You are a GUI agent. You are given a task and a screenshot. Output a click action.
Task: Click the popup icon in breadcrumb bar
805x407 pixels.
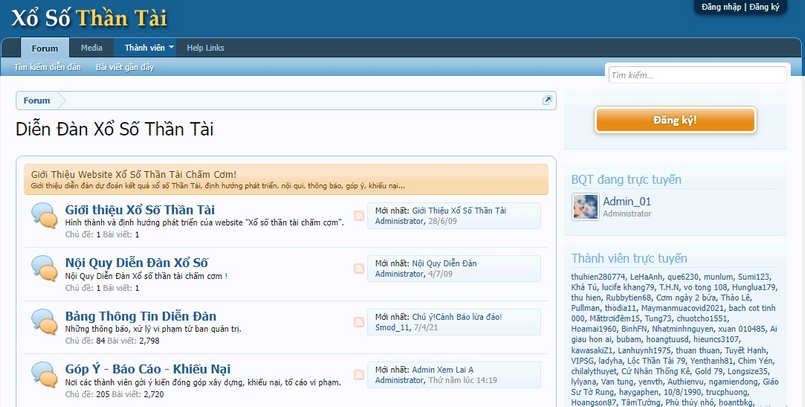point(548,100)
